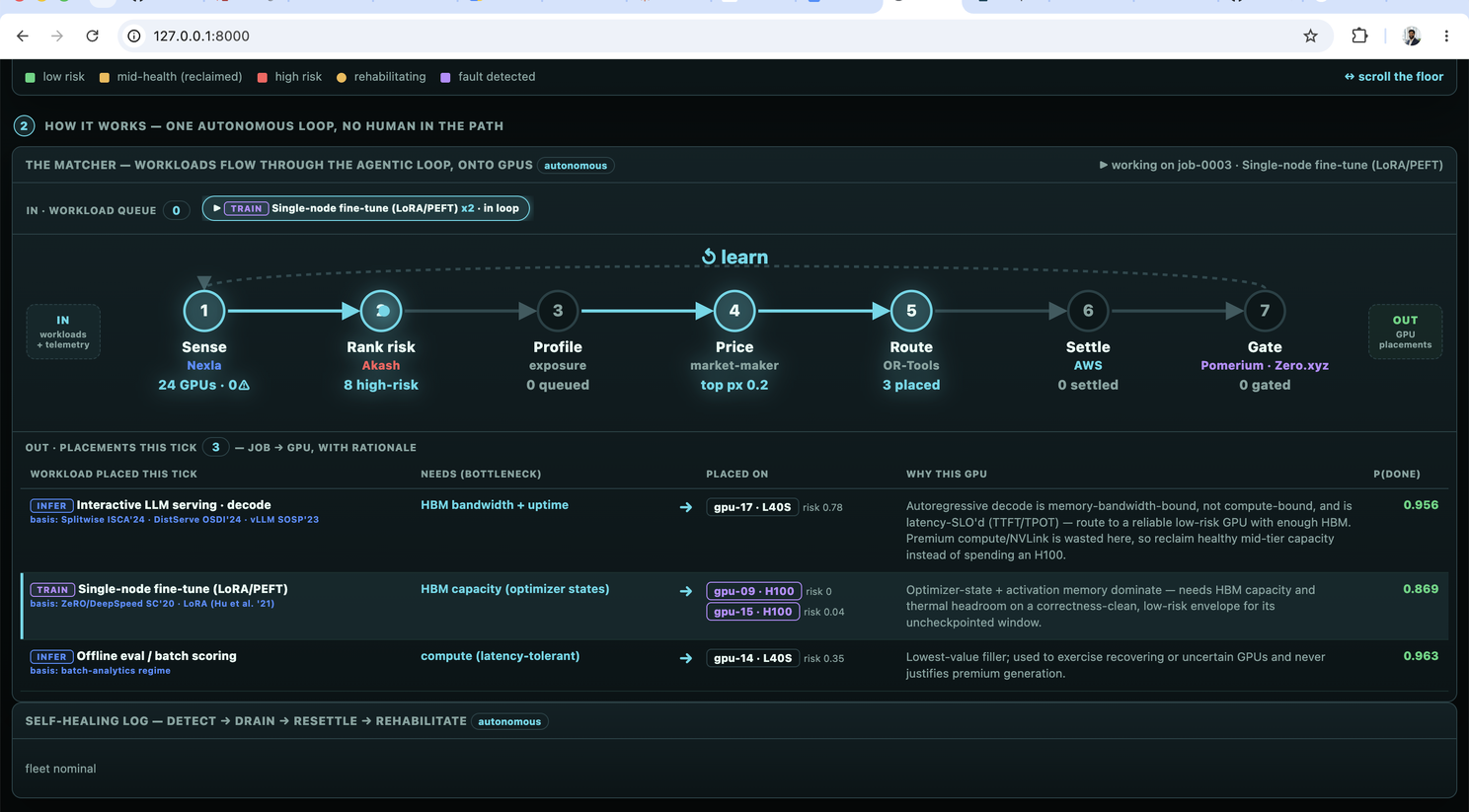
Task: Click the Profile step 3 circle
Action: pos(558,311)
